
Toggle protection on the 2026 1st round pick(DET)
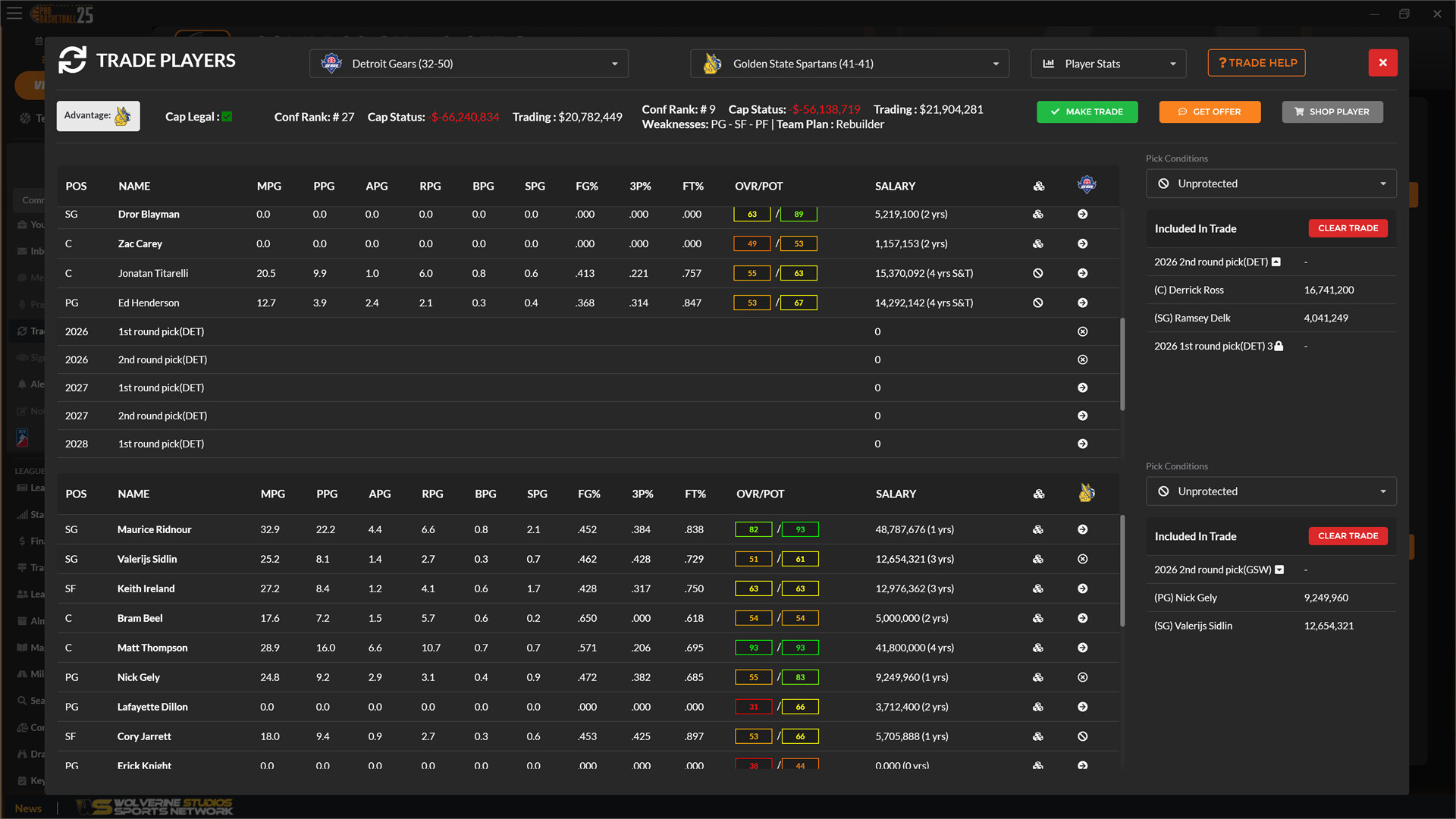(1280, 346)
